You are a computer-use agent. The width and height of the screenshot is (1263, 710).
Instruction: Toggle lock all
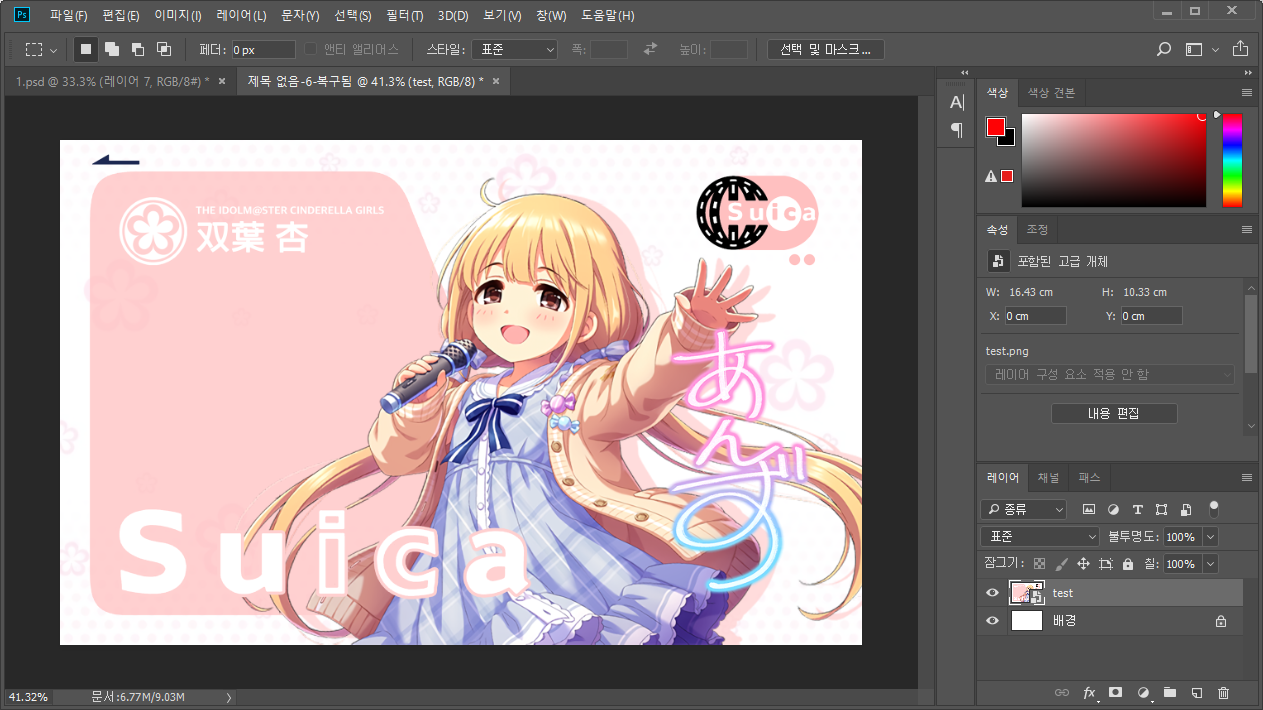click(x=1128, y=564)
